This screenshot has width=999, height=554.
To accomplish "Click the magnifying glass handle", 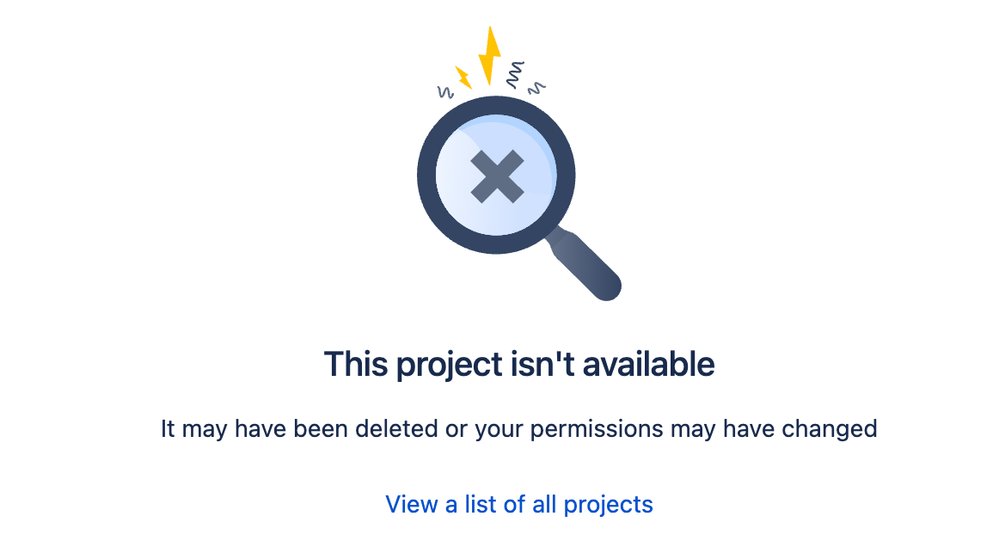I will tap(585, 264).
